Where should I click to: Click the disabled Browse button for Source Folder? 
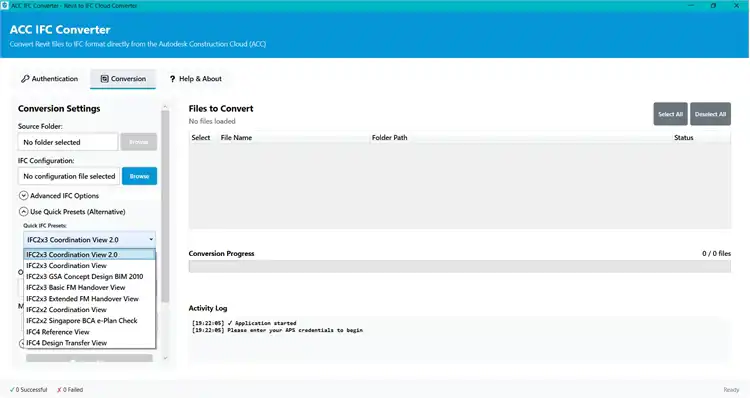pyautogui.click(x=138, y=142)
